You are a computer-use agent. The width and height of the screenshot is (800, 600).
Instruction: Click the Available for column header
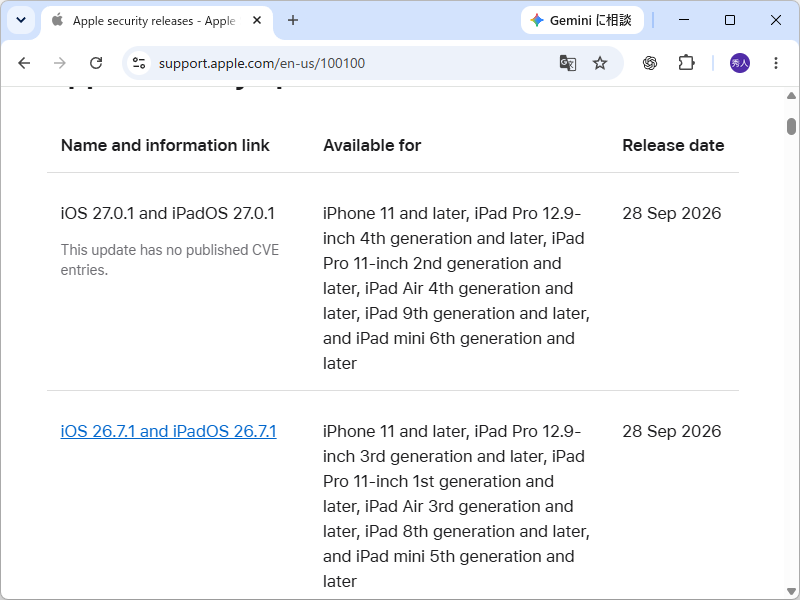[x=372, y=145]
